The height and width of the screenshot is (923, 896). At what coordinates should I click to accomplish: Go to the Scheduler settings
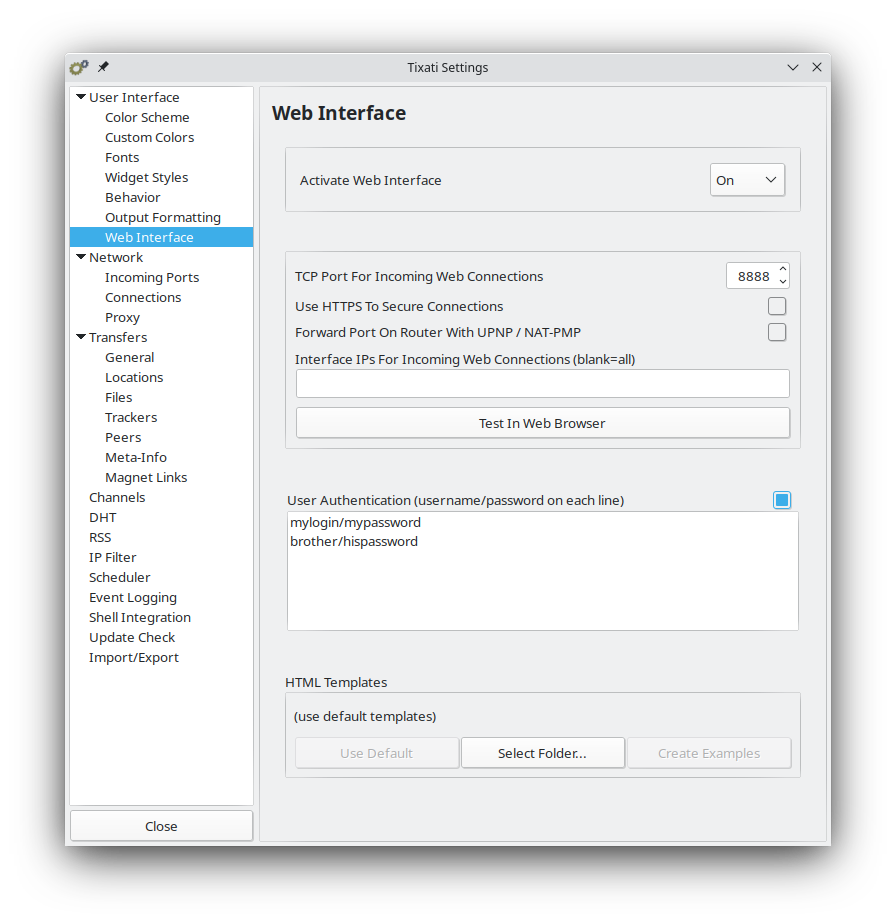[x=119, y=577]
